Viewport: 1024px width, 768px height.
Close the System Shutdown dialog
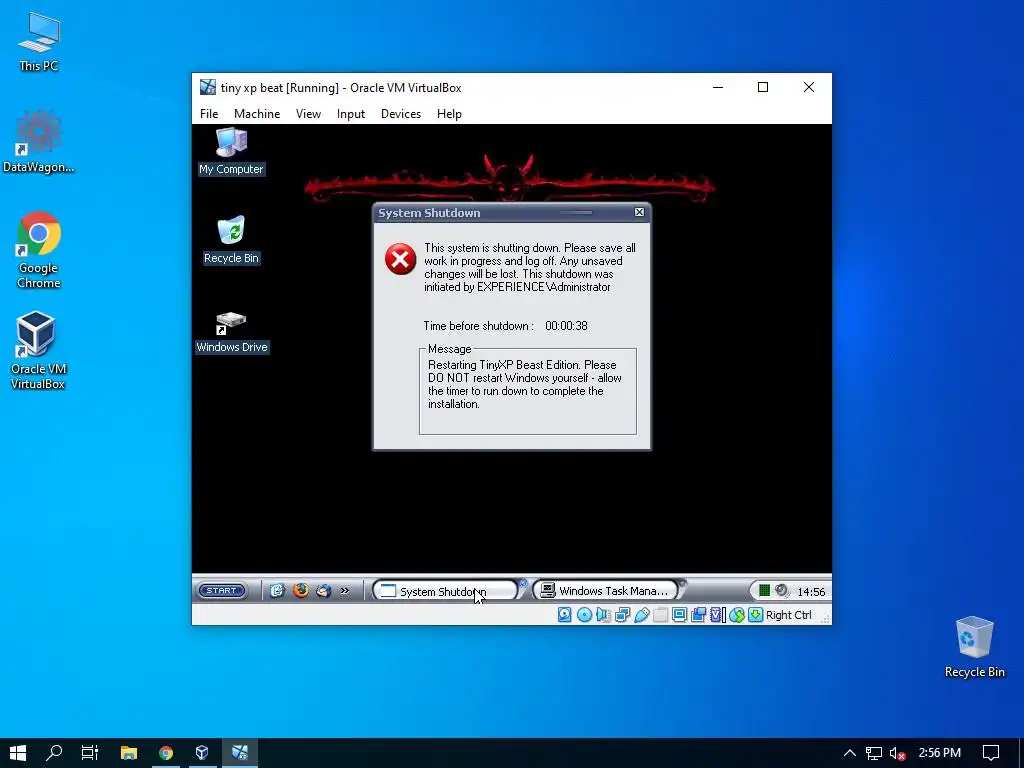[x=639, y=212]
